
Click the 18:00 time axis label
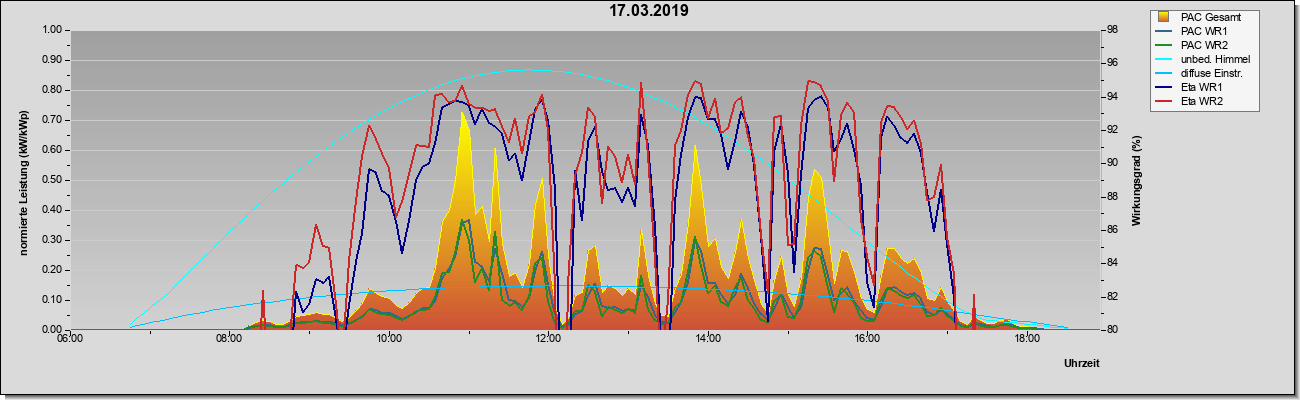1025,340
